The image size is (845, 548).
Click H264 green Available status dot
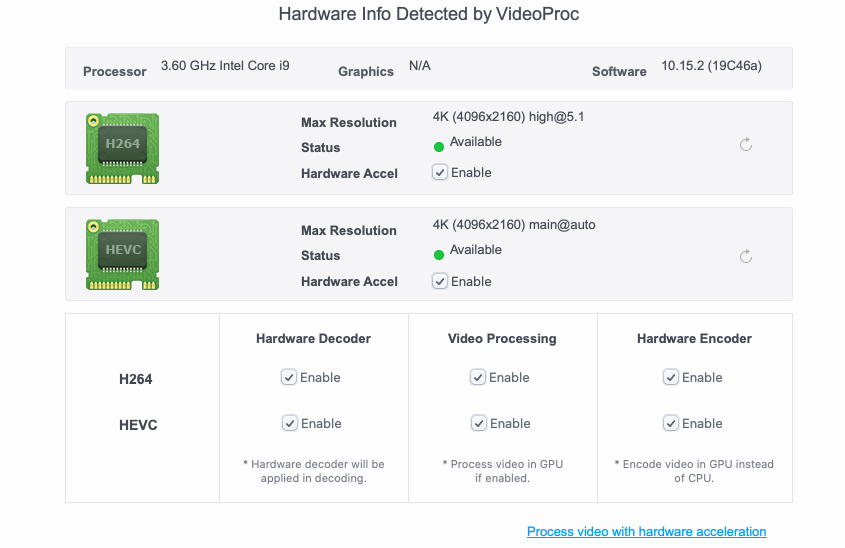438,147
